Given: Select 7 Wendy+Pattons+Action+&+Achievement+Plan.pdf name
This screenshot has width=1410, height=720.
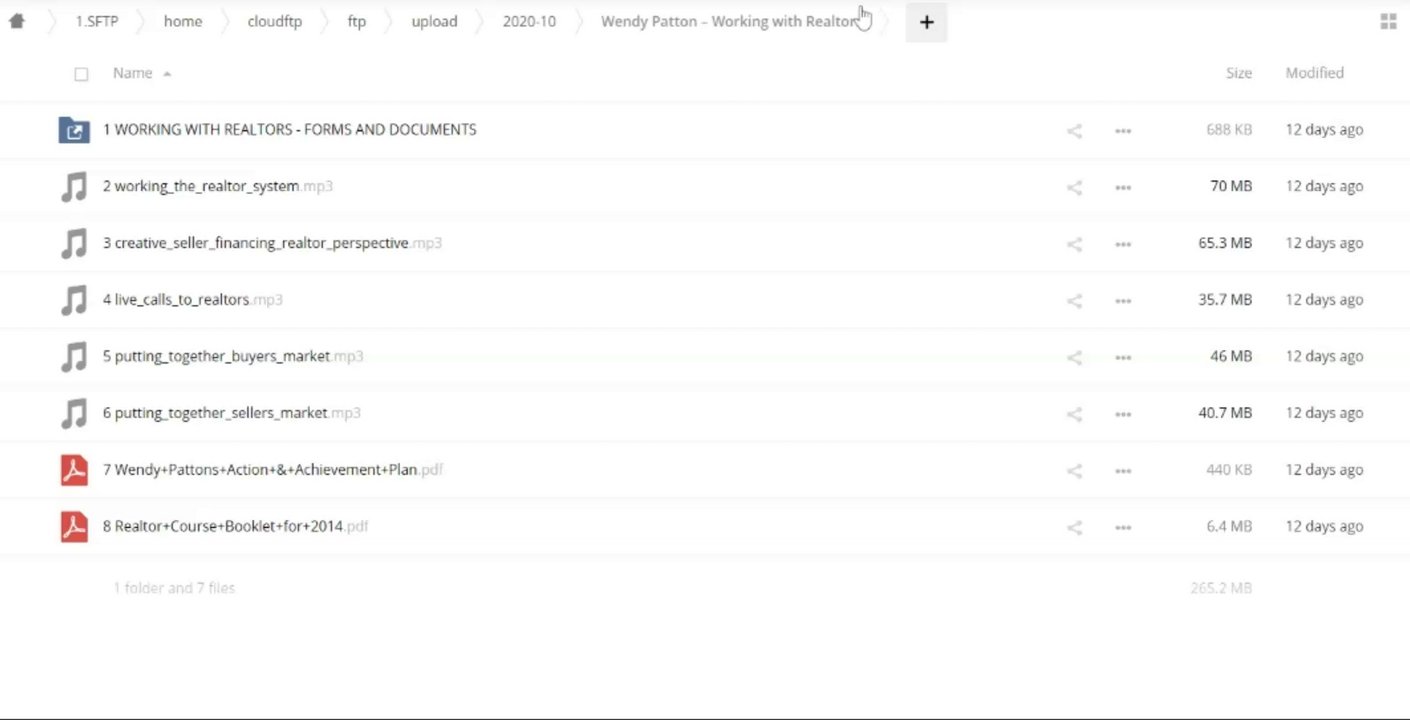Looking at the screenshot, I should pos(272,469).
